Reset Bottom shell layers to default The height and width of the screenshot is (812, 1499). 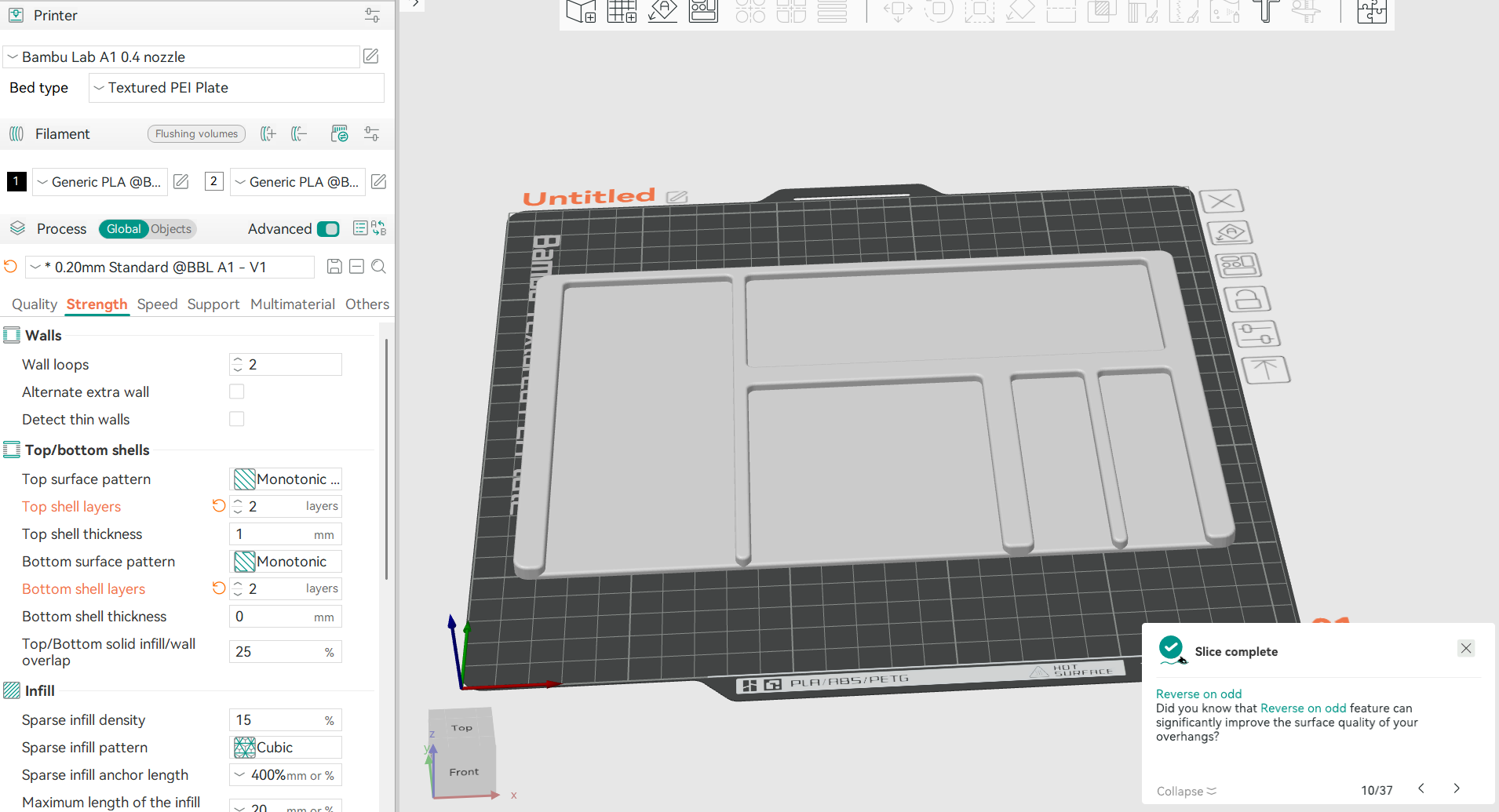click(219, 588)
